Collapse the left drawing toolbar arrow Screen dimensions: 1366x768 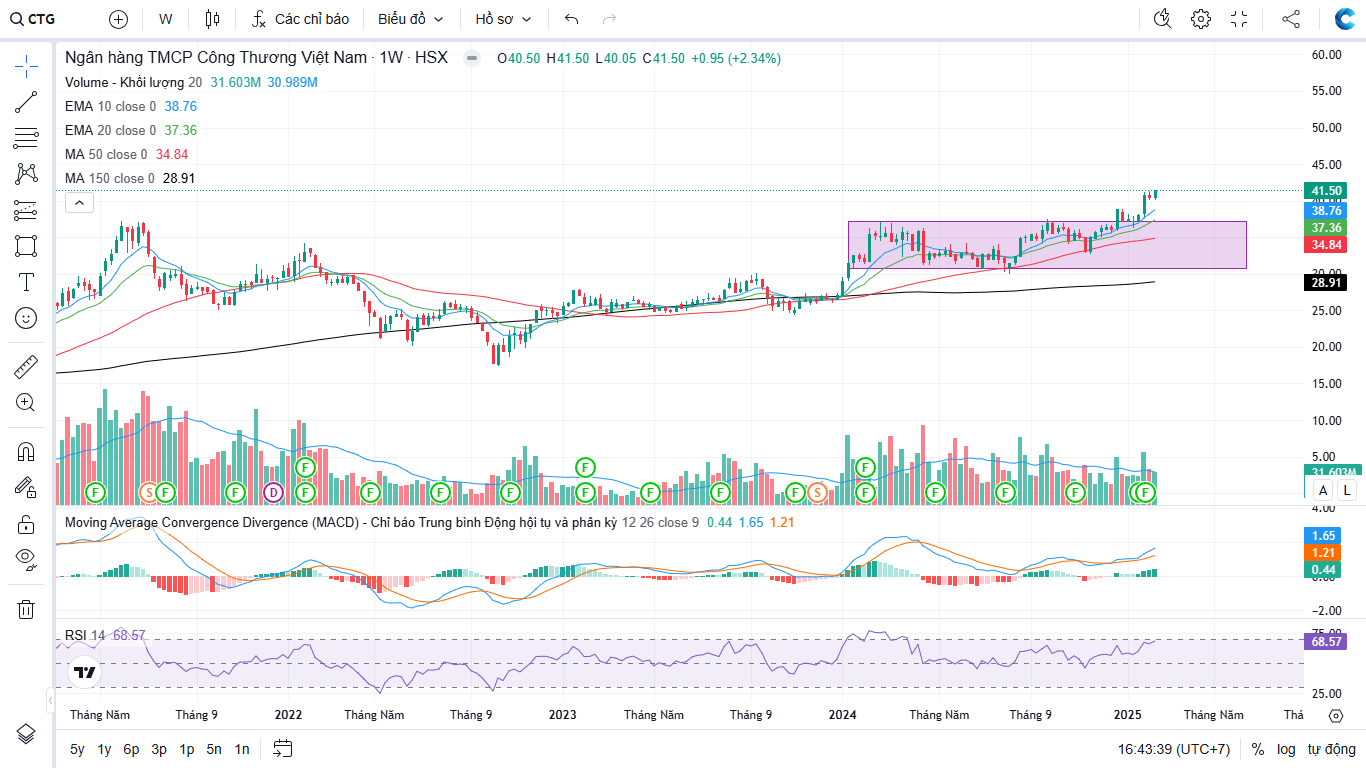[x=50, y=699]
